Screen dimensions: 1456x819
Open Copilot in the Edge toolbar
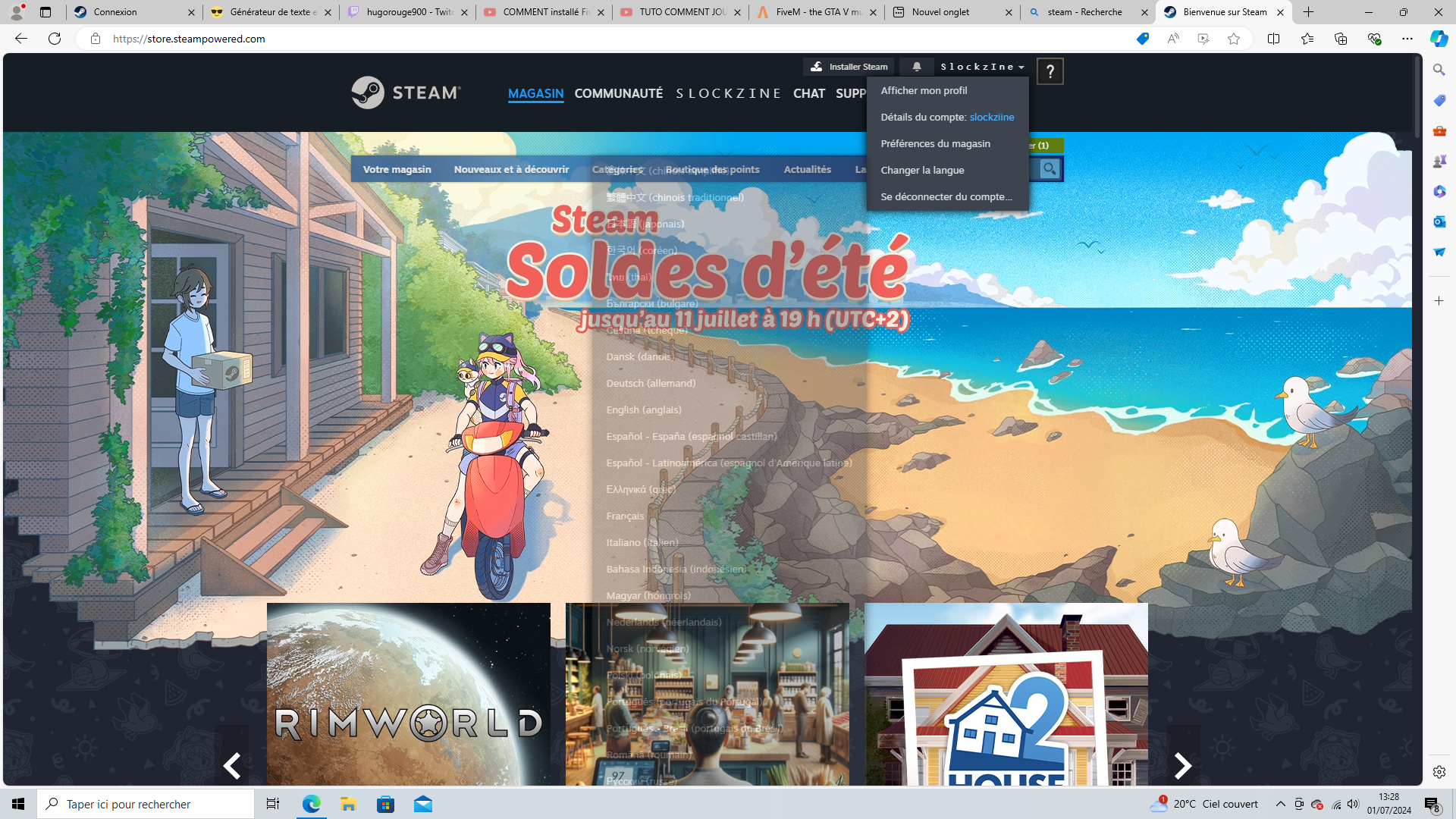pyautogui.click(x=1439, y=39)
